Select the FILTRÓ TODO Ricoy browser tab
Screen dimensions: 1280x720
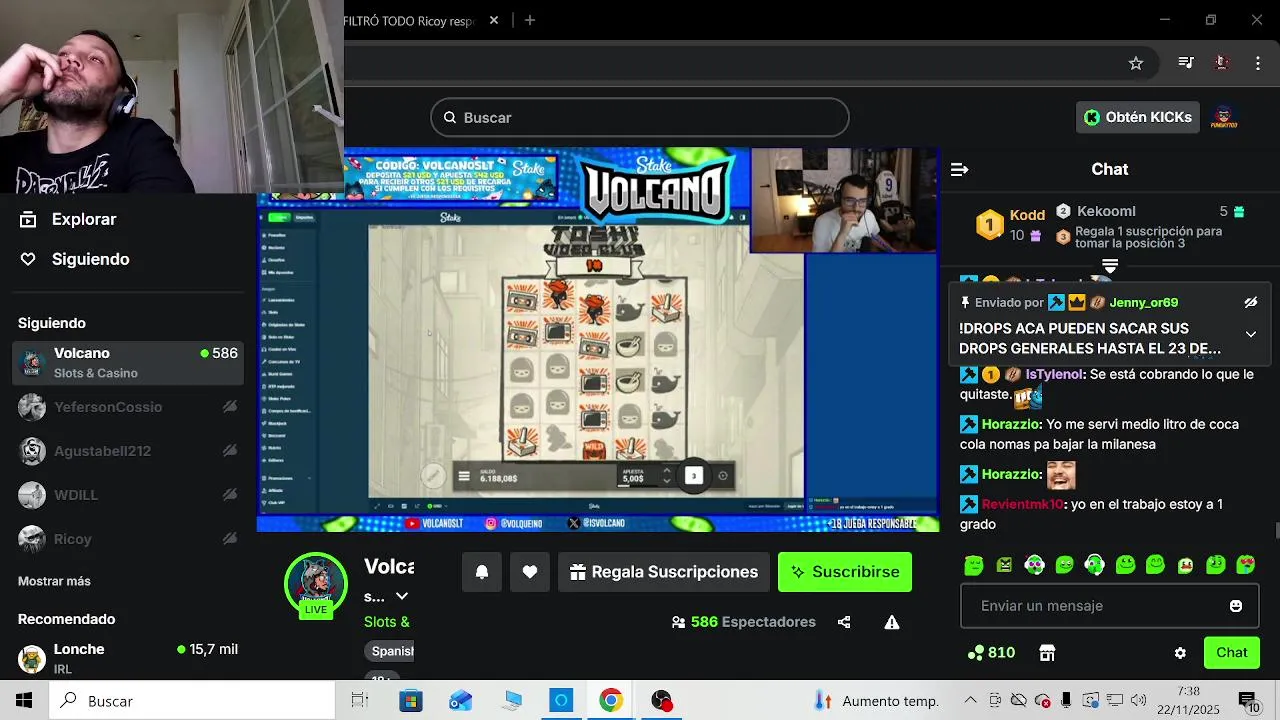[x=410, y=20]
